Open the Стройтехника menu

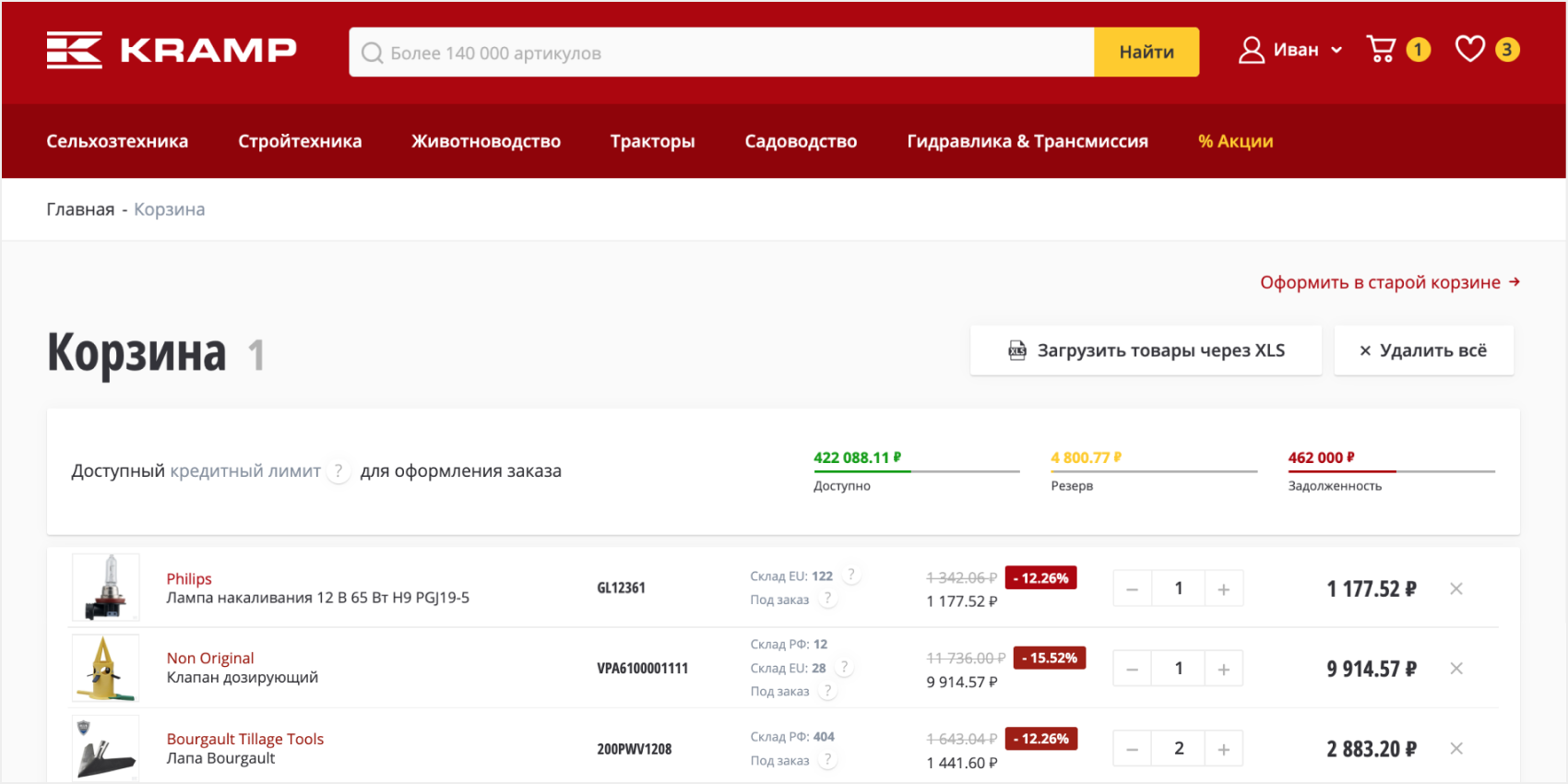(x=300, y=141)
